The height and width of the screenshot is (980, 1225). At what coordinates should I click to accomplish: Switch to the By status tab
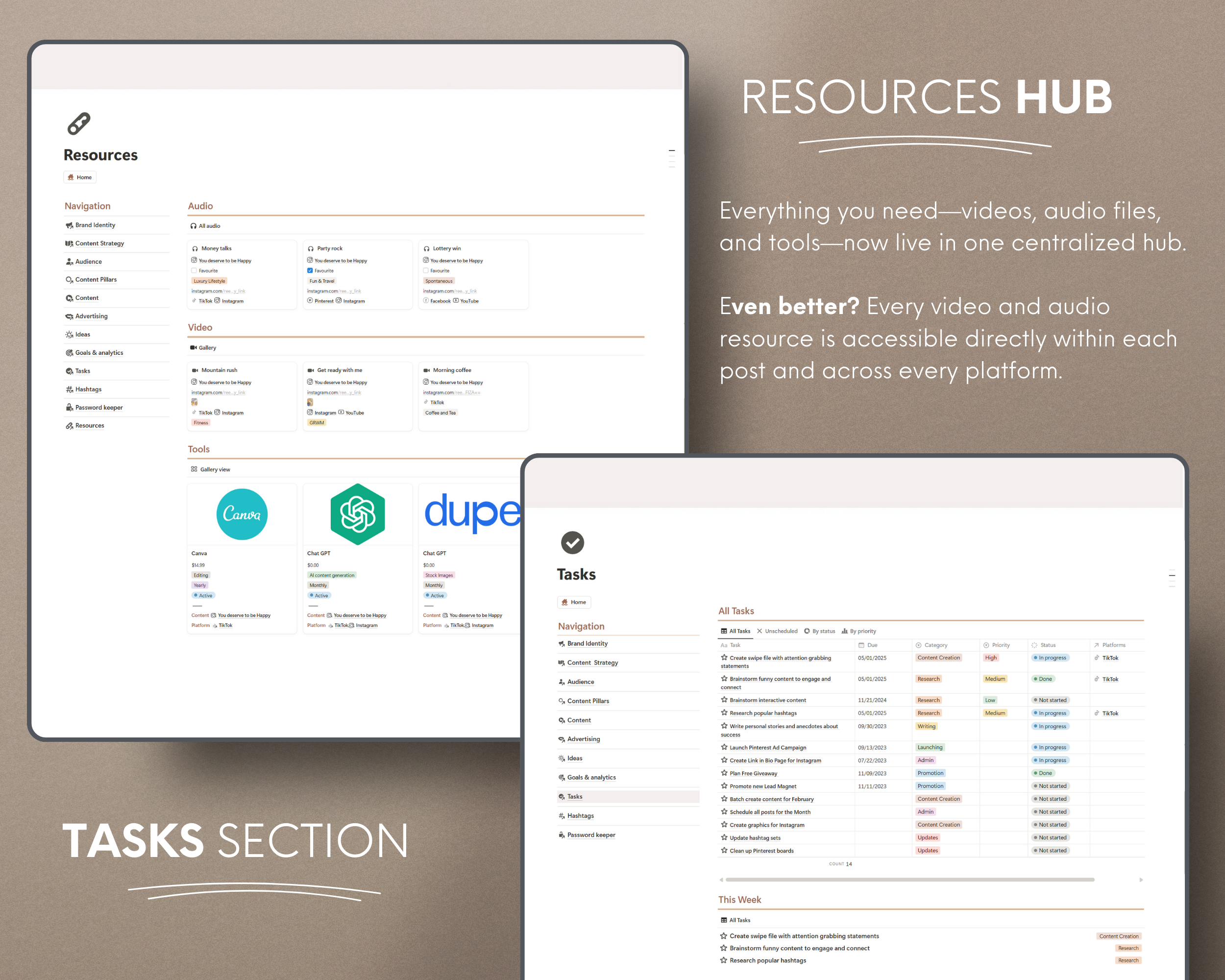(819, 631)
